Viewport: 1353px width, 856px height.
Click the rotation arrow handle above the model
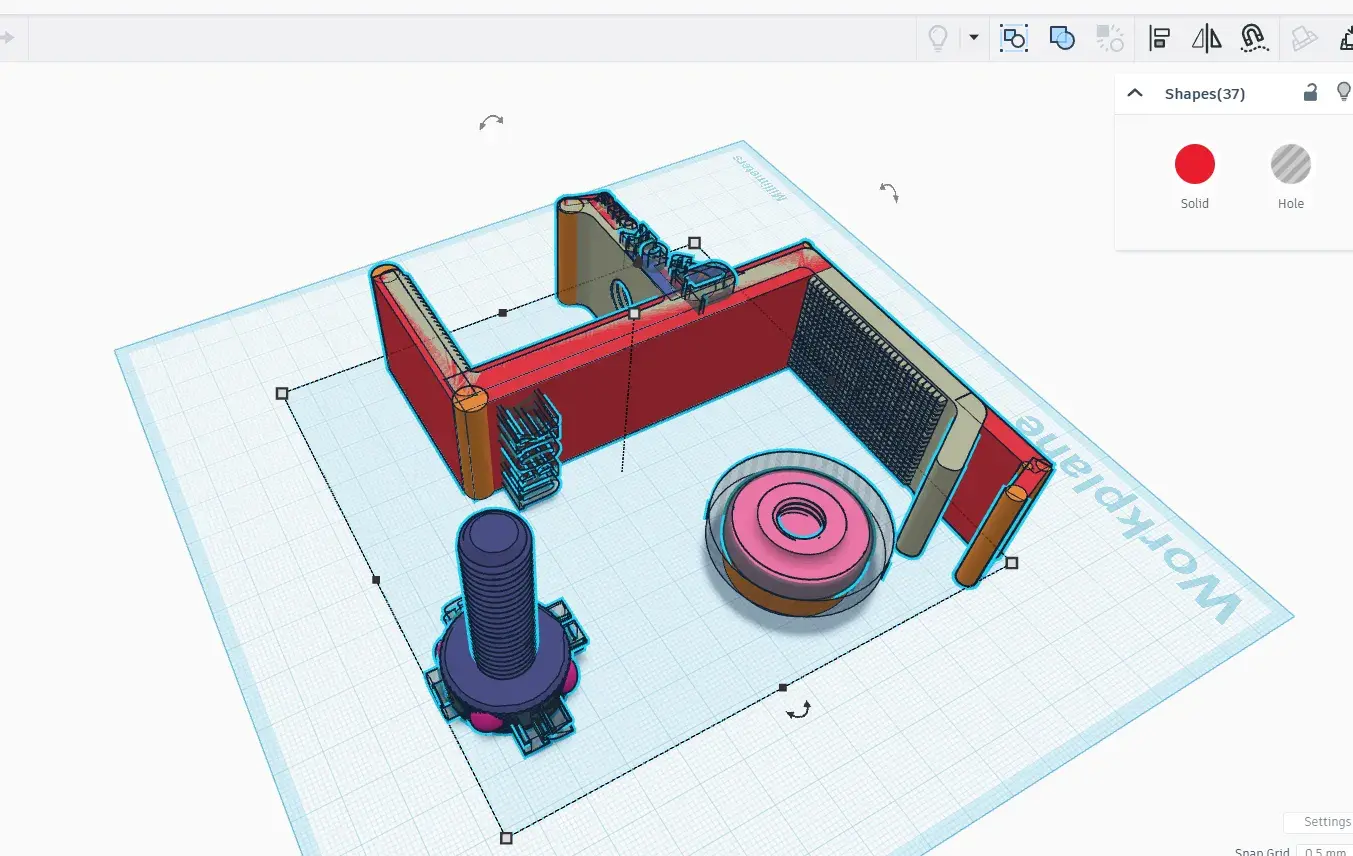click(491, 122)
